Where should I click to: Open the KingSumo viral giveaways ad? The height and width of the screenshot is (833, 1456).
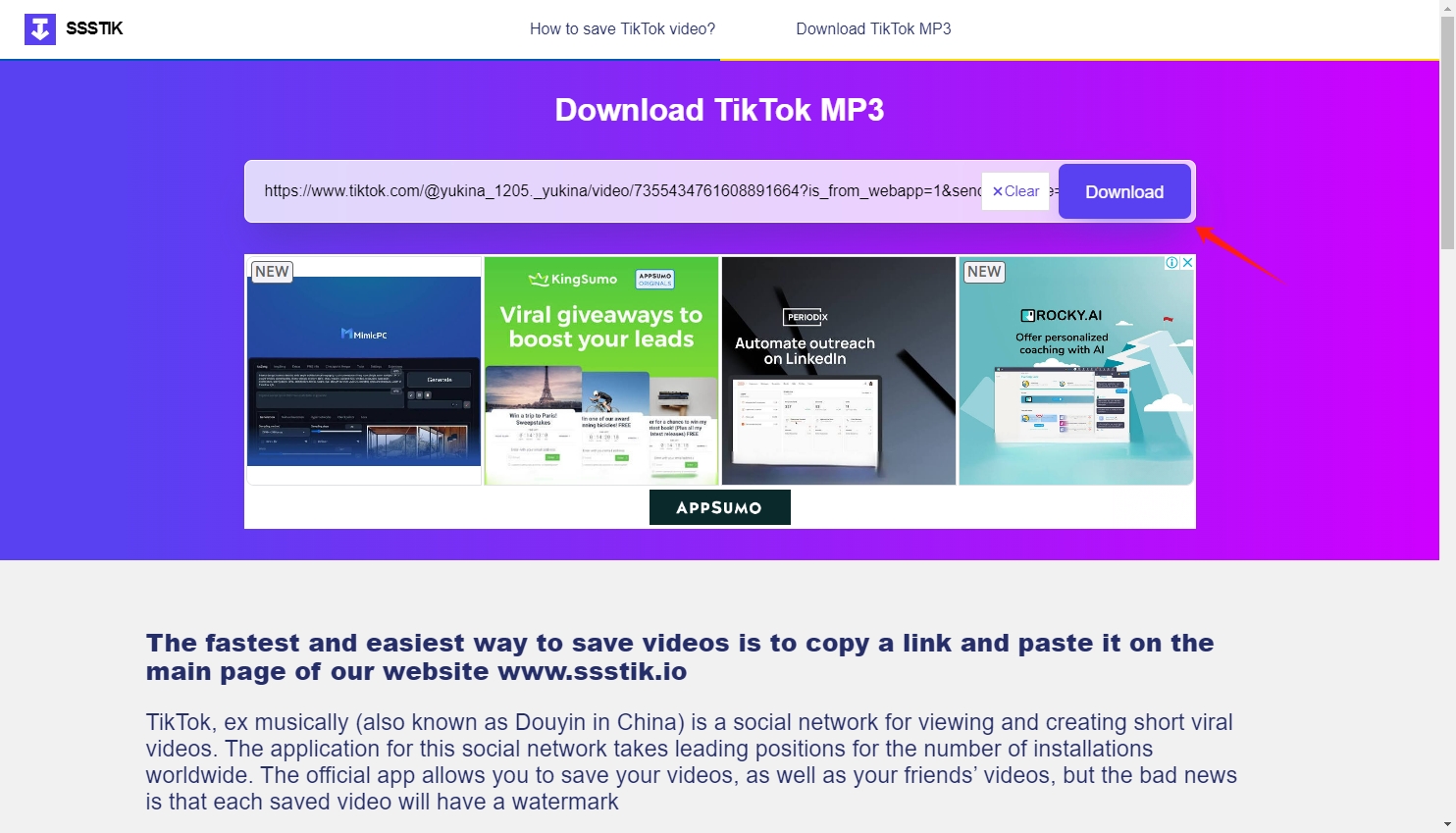coord(601,371)
